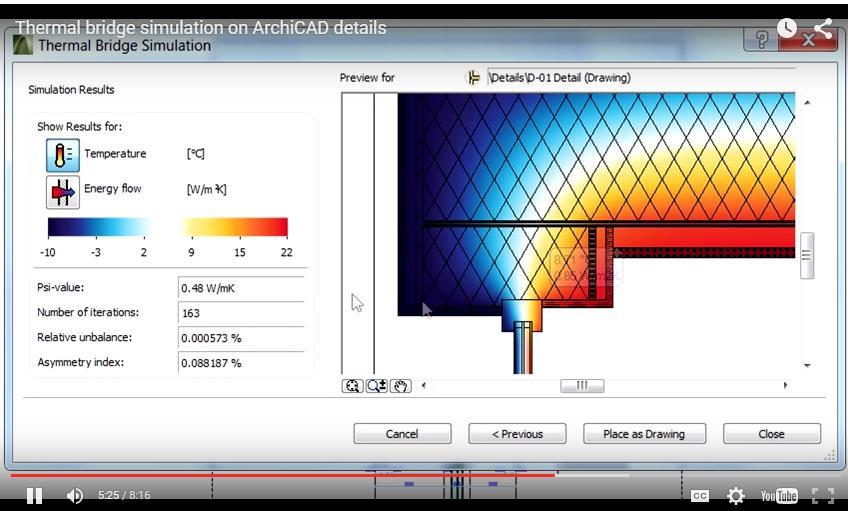Screen dimensions: 848x511
Task: Click the vertical scrollbar thumb
Action: pyautogui.click(x=807, y=255)
